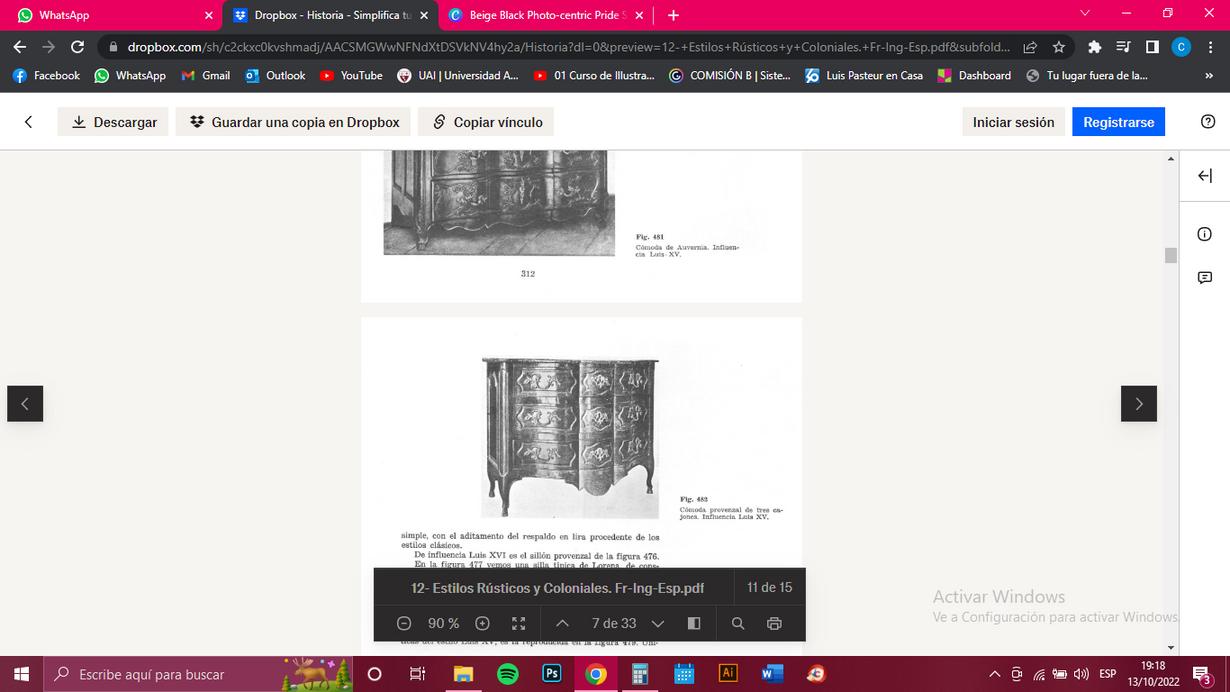
Task: Show previous file with left arrow
Action: point(25,404)
